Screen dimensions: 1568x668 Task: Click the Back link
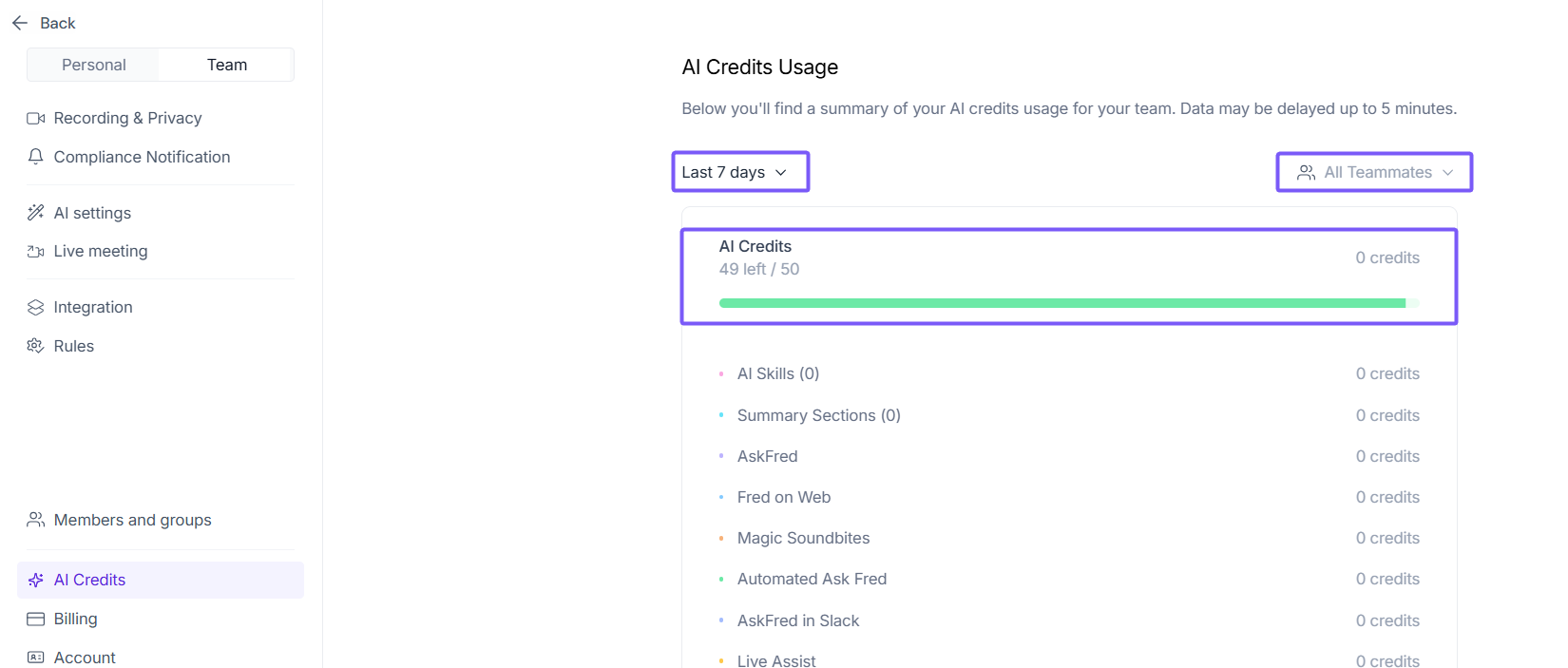[x=57, y=23]
